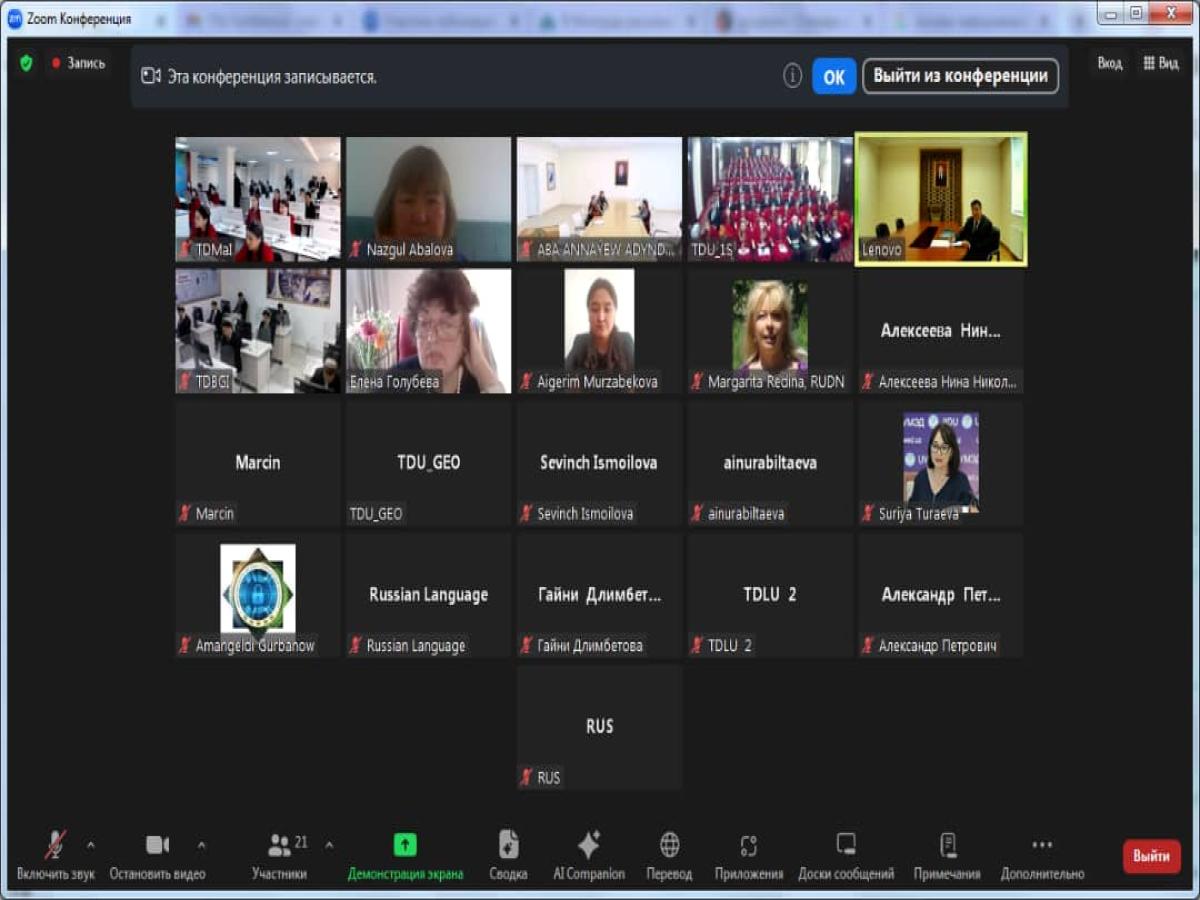The height and width of the screenshot is (900, 1200).
Task: Select the TDBGI video tile
Action: point(258,331)
